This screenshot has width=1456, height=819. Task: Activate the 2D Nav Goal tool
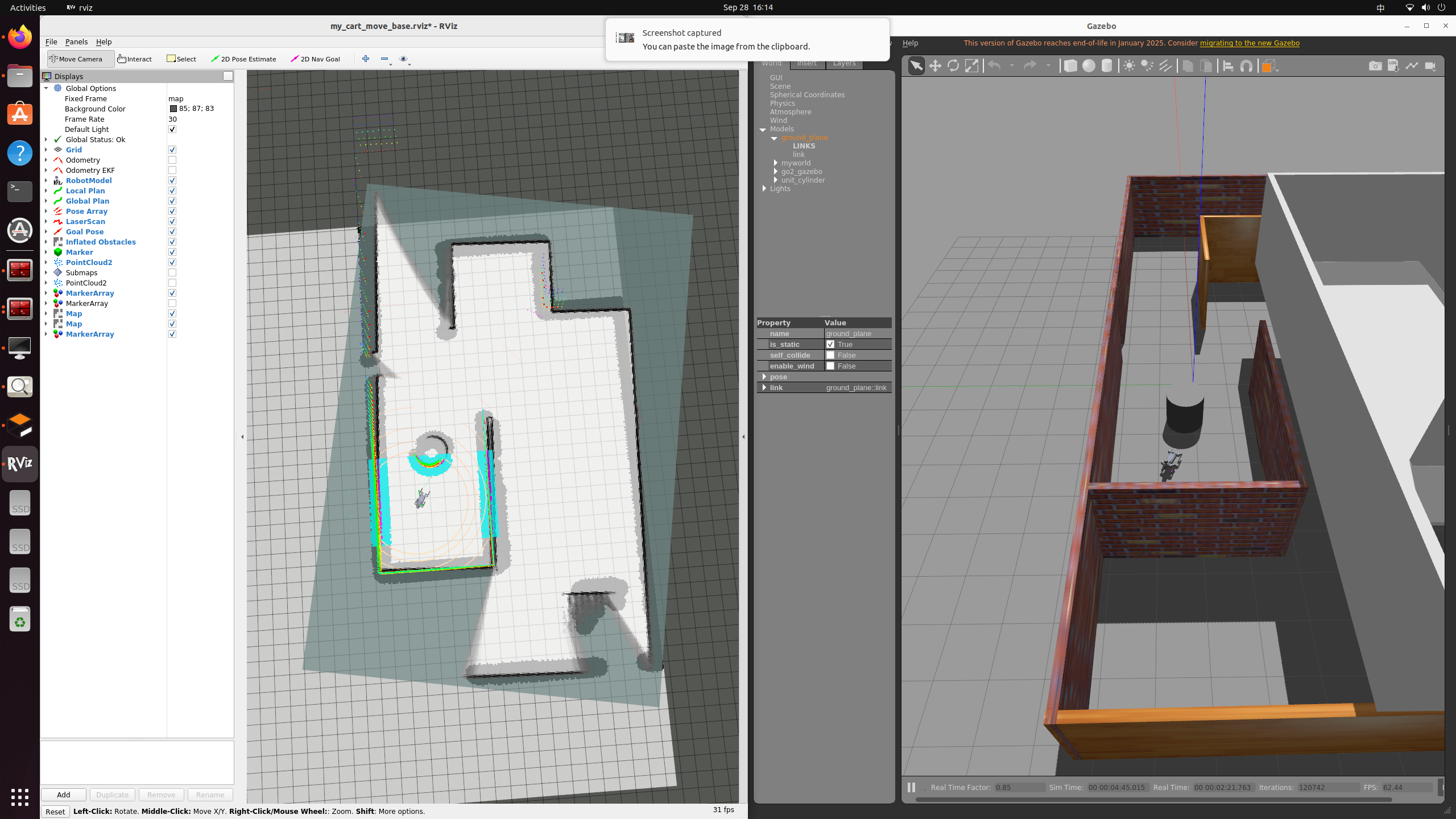coord(316,59)
